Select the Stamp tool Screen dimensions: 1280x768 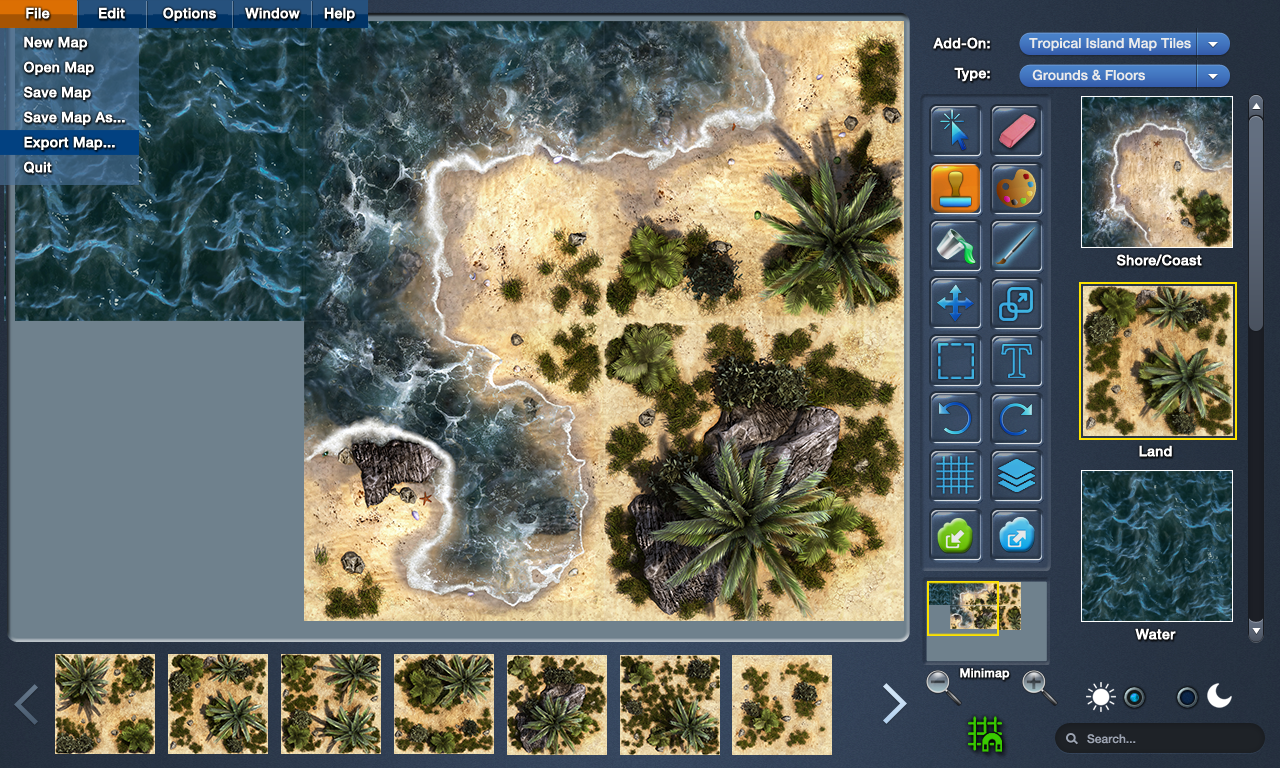point(955,188)
